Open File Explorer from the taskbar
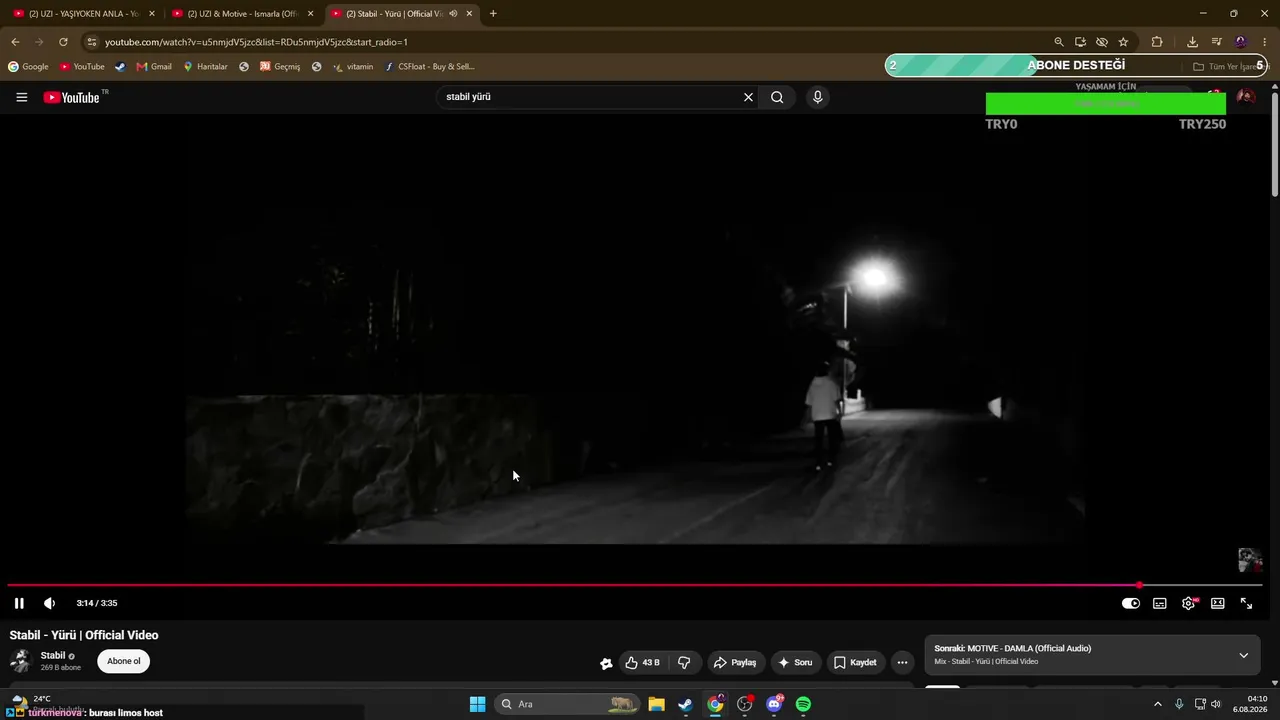1280x720 pixels. [656, 704]
